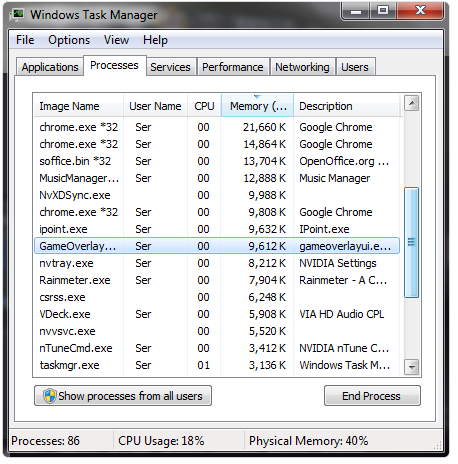Open the View menu
Screen dimensions: 458x464
(116, 40)
